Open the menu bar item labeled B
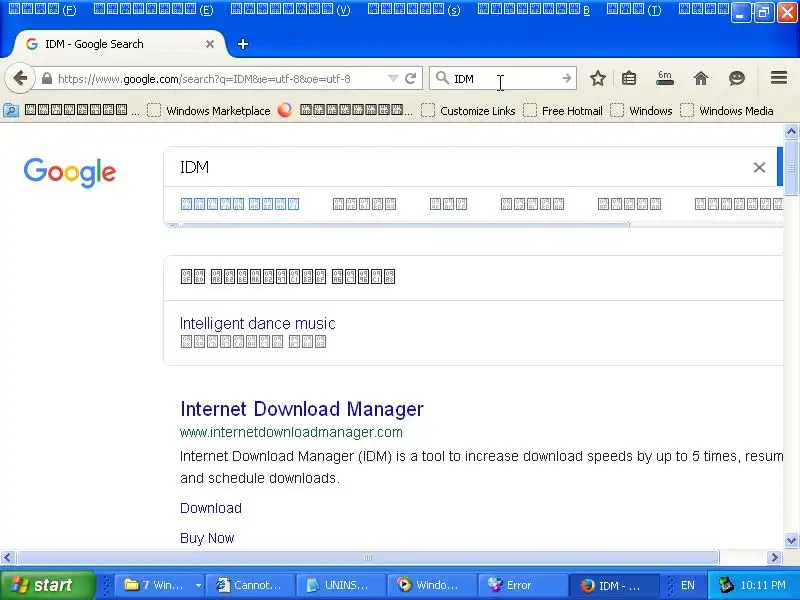This screenshot has width=800, height=600. click(534, 9)
